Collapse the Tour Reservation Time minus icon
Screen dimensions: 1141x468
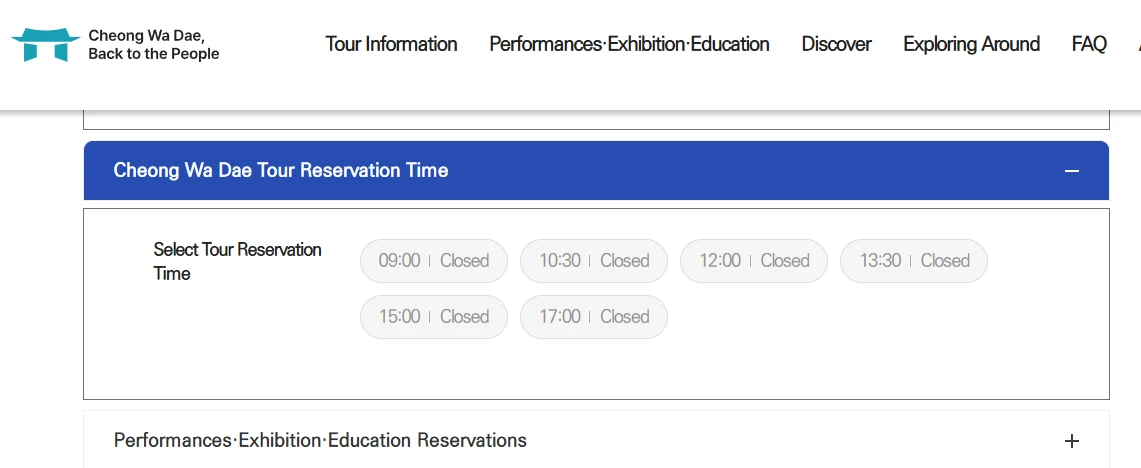pos(1072,171)
